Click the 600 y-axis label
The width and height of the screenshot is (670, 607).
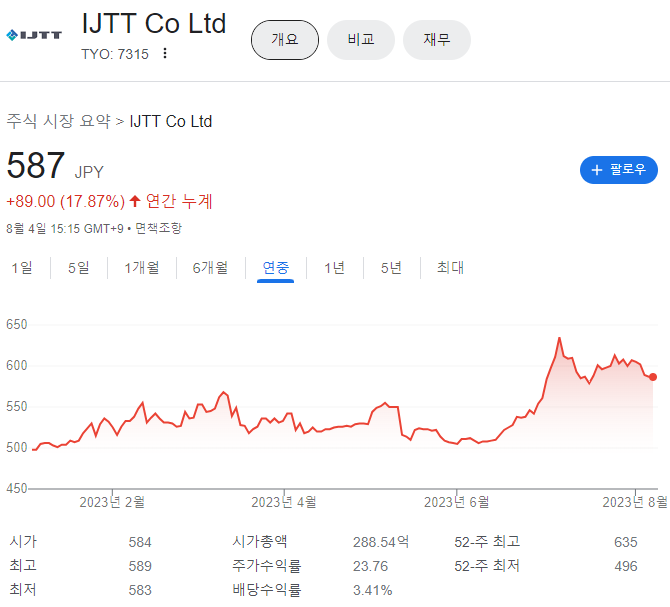17,366
